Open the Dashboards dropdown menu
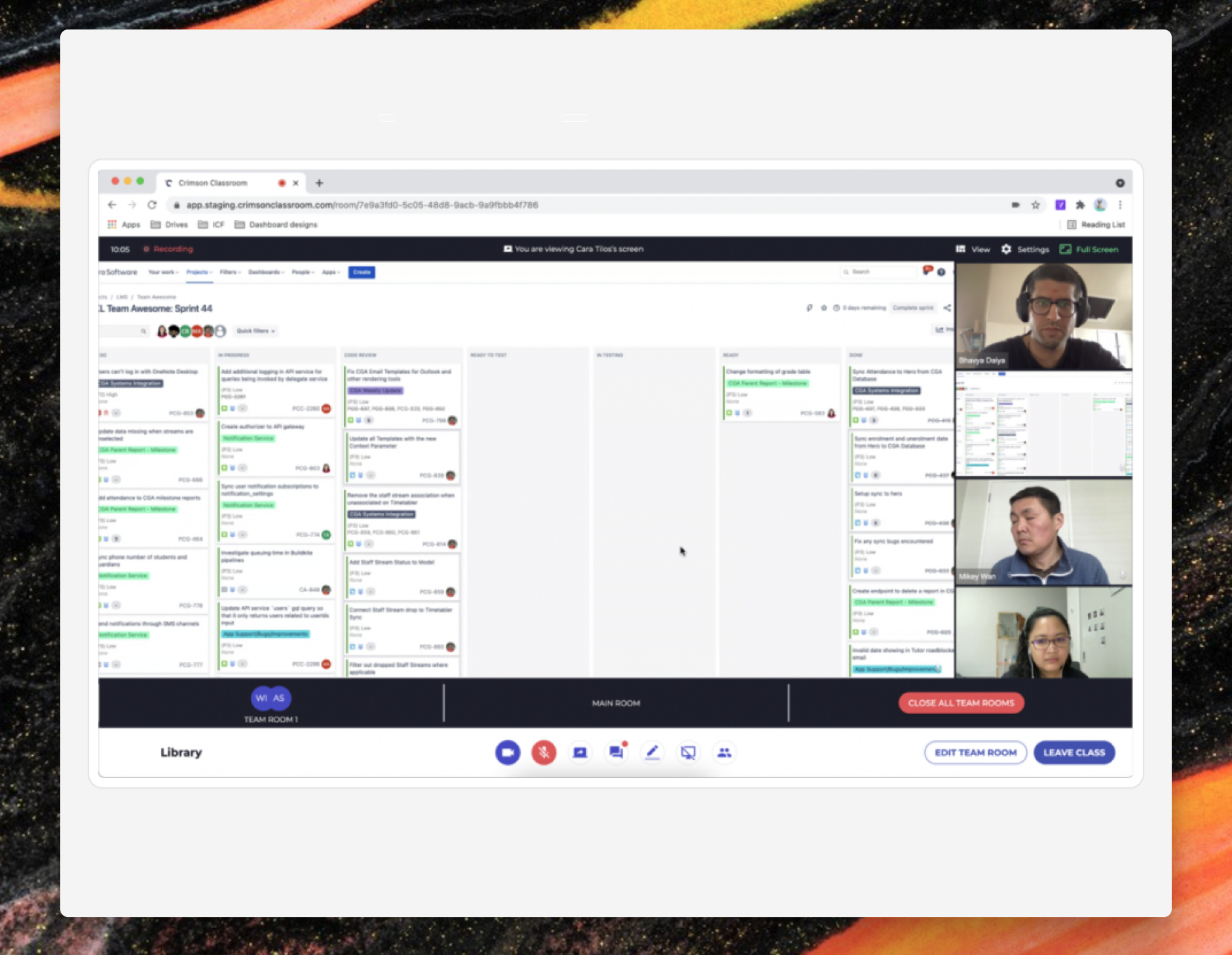The height and width of the screenshot is (955, 1232). pos(266,272)
